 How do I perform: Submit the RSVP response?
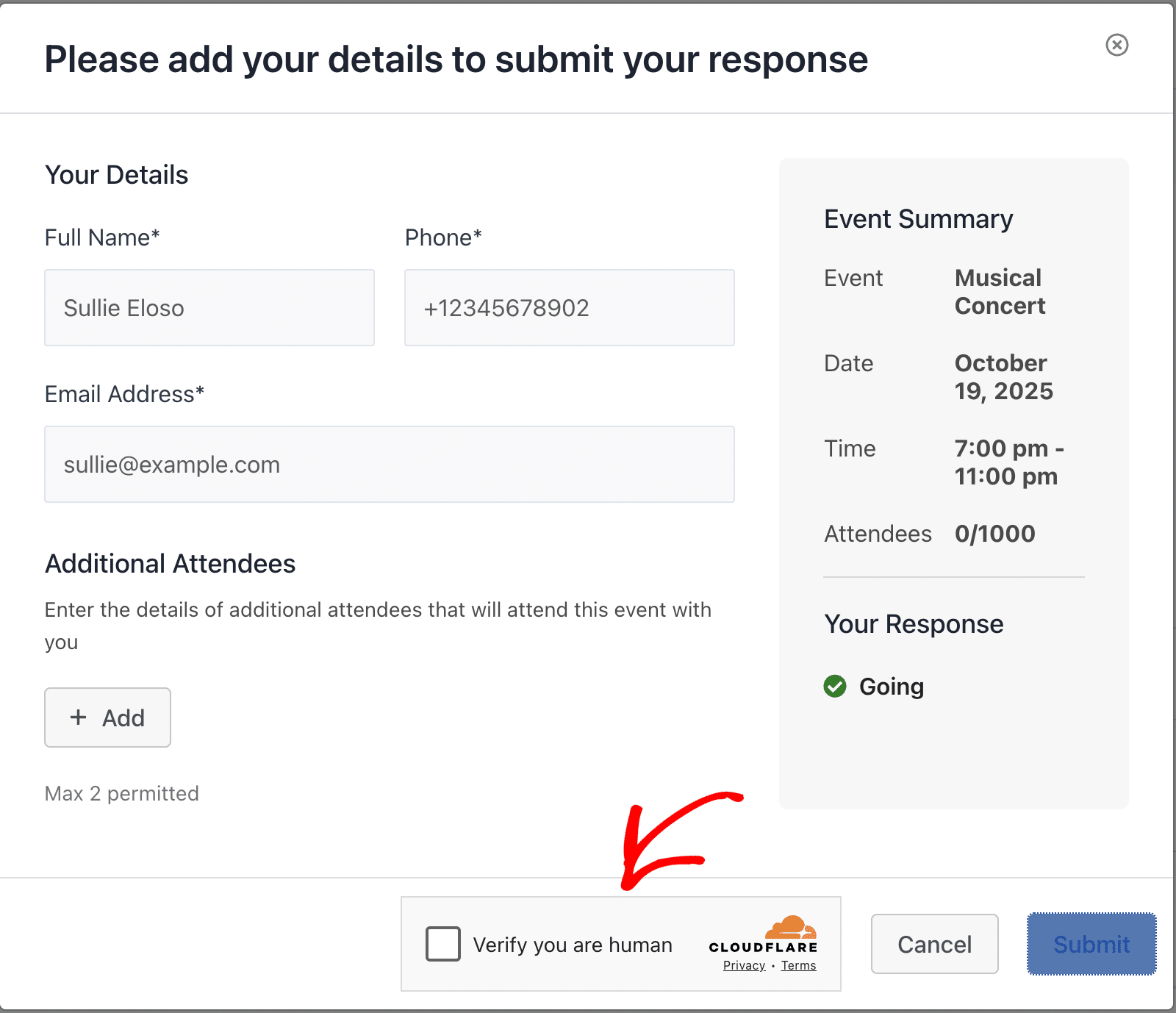coord(1091,944)
